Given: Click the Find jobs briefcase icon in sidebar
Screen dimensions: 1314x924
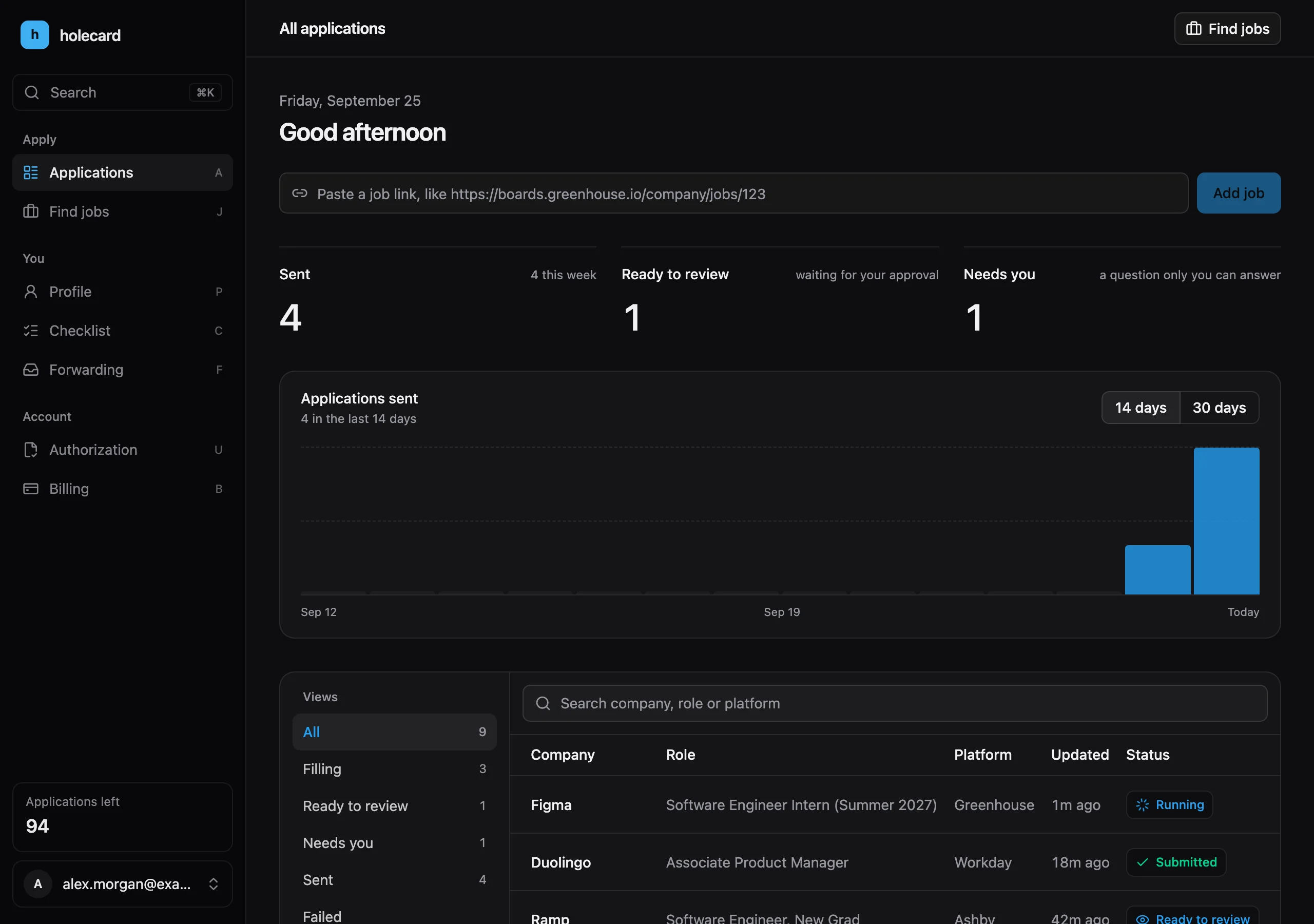Looking at the screenshot, I should tap(31, 211).
